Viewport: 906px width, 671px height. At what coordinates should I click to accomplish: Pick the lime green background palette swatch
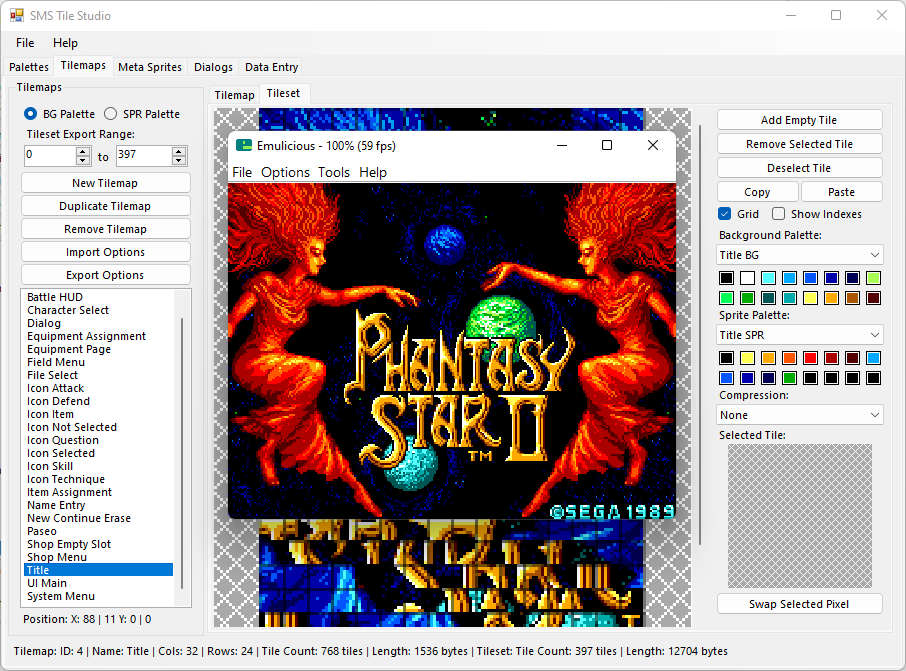[x=874, y=278]
